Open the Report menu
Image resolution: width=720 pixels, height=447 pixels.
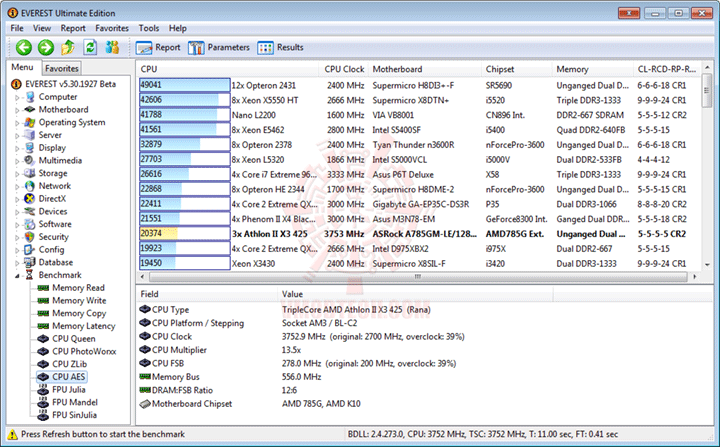(x=73, y=28)
